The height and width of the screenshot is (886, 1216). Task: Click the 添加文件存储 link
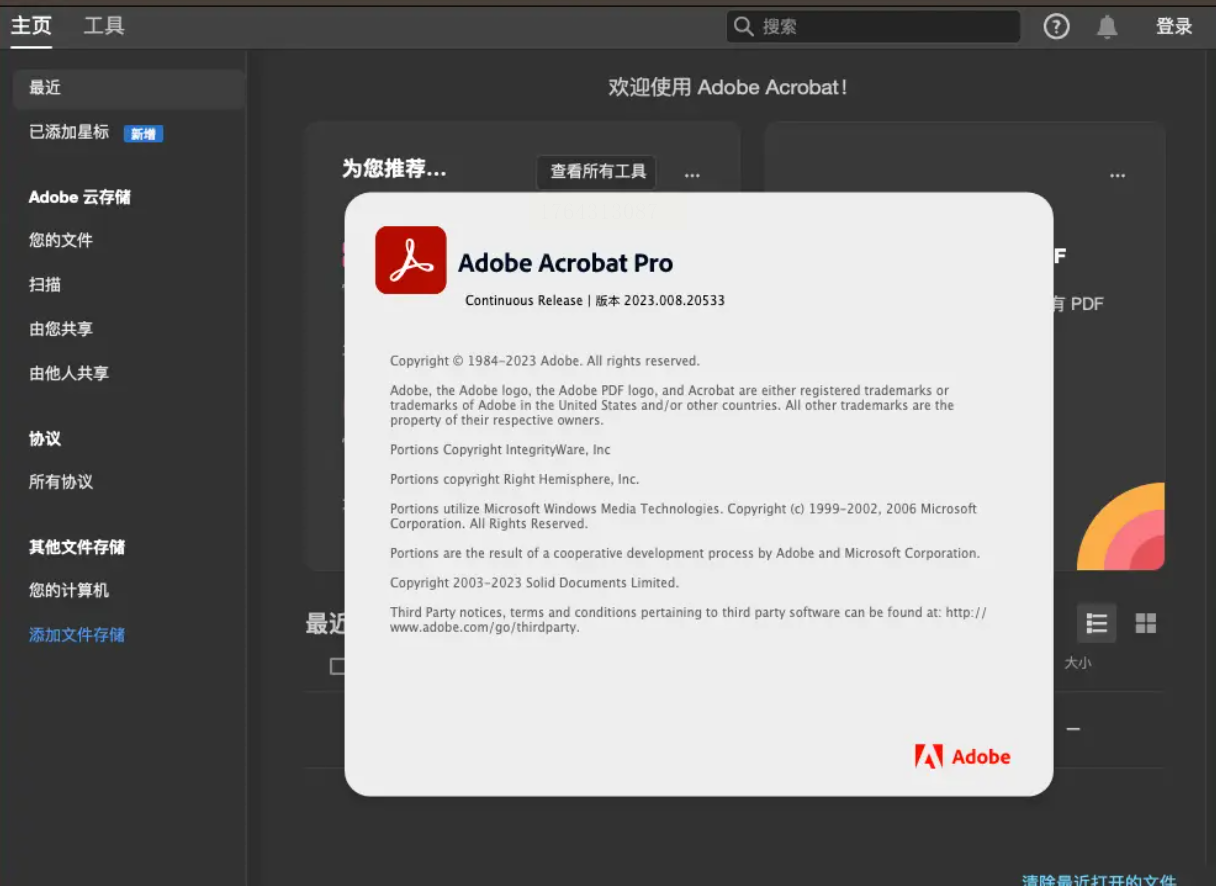coord(77,635)
